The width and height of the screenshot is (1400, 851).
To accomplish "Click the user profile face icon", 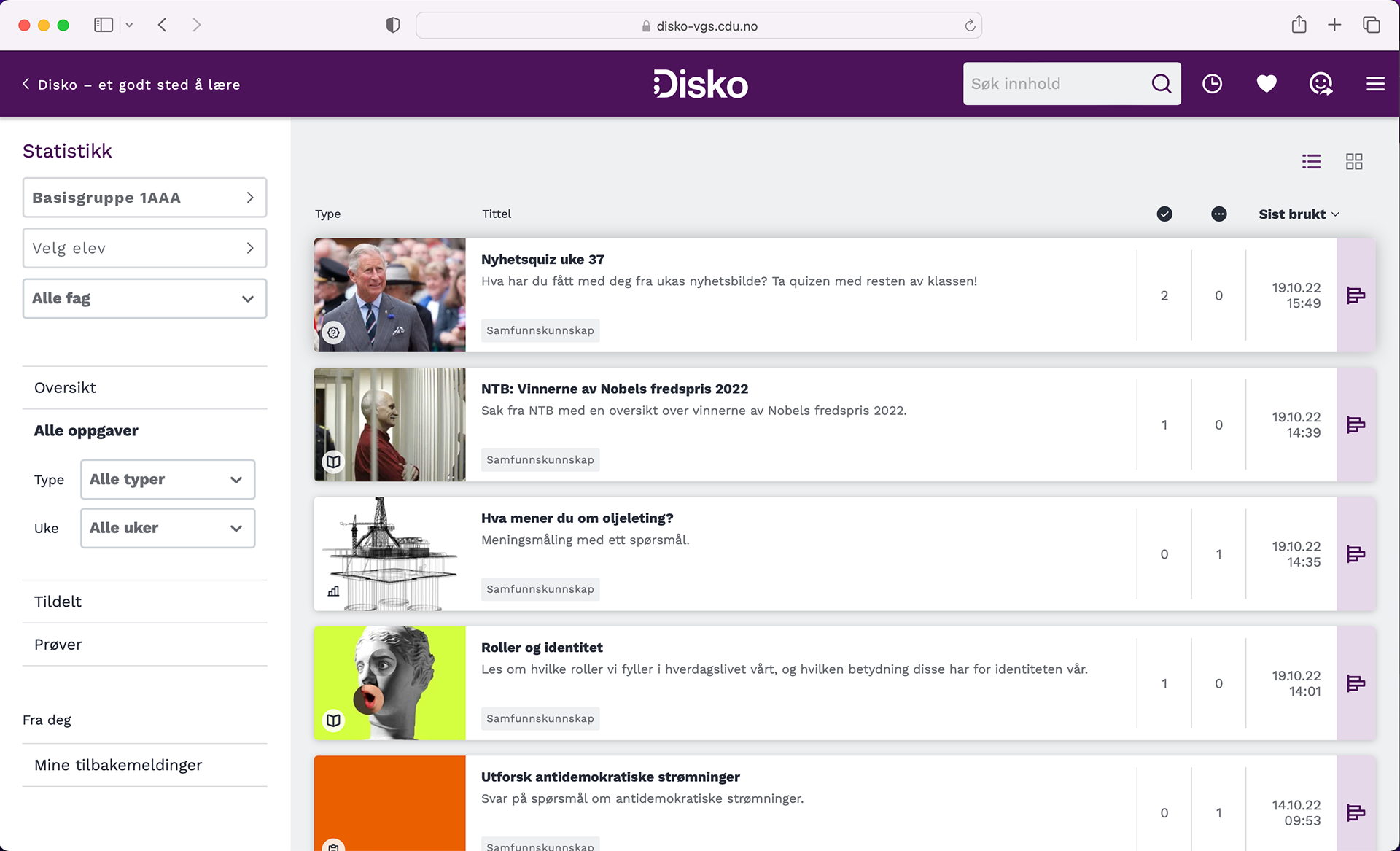I will pyautogui.click(x=1321, y=84).
